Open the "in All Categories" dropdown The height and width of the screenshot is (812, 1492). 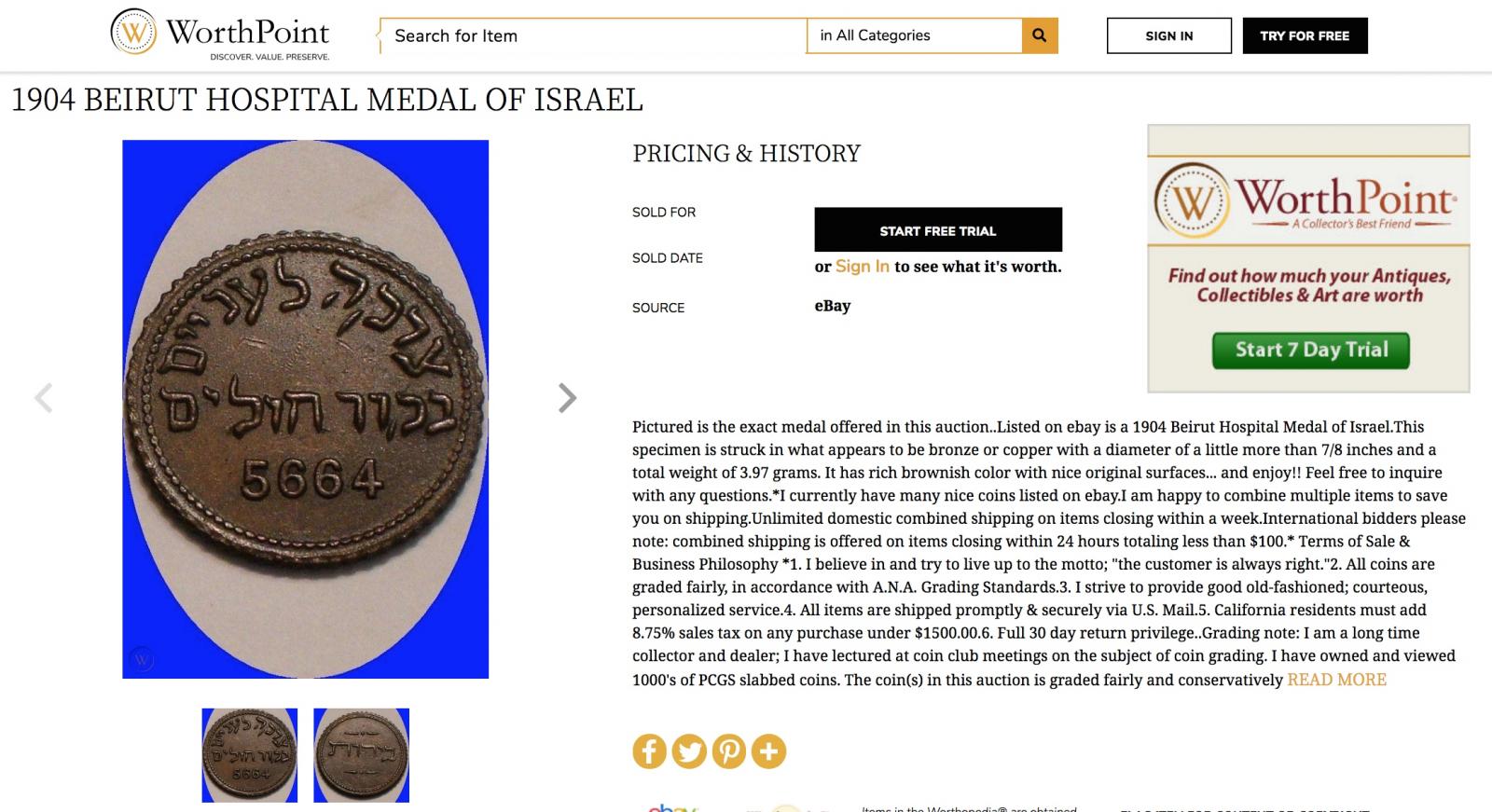[914, 35]
